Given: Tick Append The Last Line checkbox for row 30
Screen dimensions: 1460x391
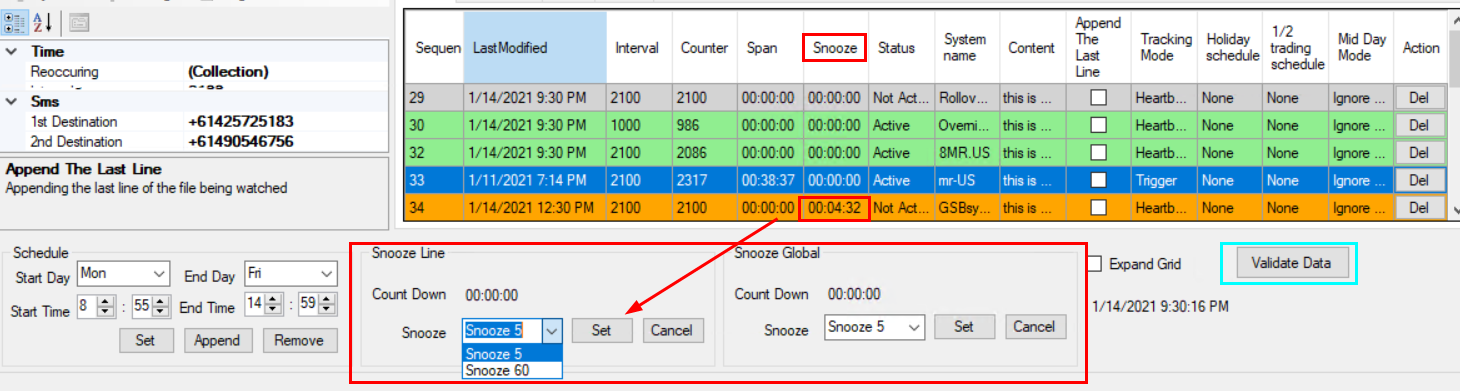Looking at the screenshot, I should click(x=1098, y=126).
